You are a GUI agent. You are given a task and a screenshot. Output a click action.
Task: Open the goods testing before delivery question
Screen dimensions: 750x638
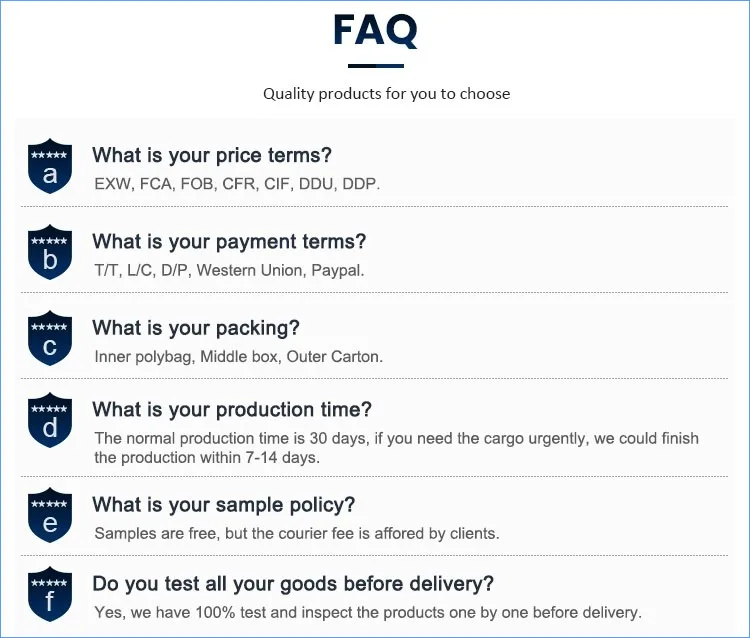tap(293, 584)
